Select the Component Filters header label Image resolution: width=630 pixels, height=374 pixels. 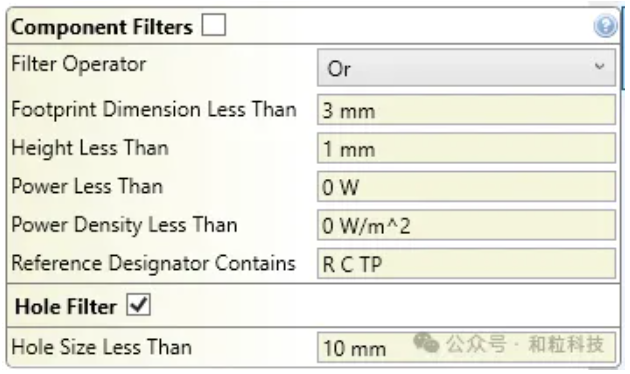coord(102,27)
